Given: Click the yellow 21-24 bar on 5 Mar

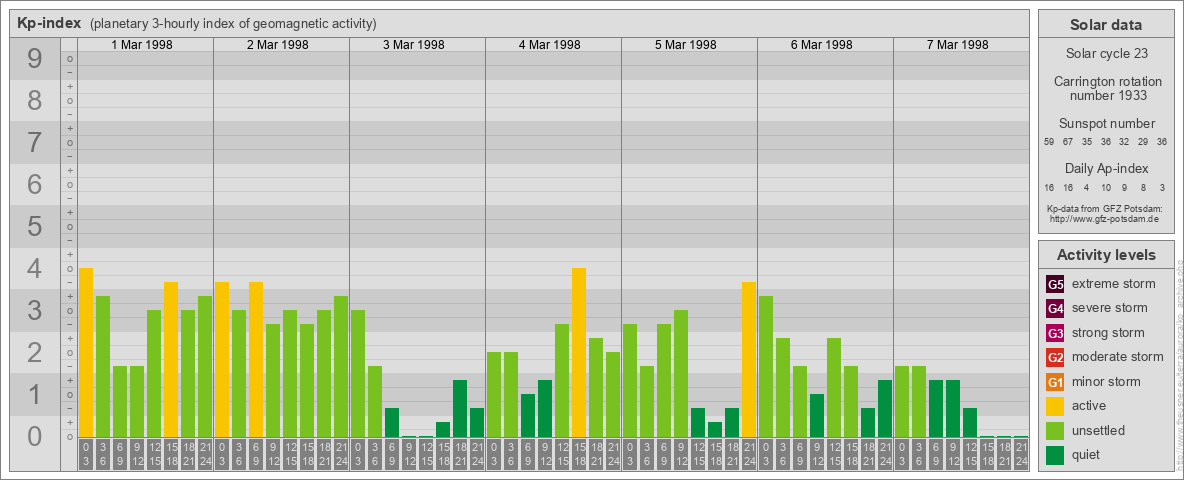Looking at the screenshot, I should tap(749, 359).
